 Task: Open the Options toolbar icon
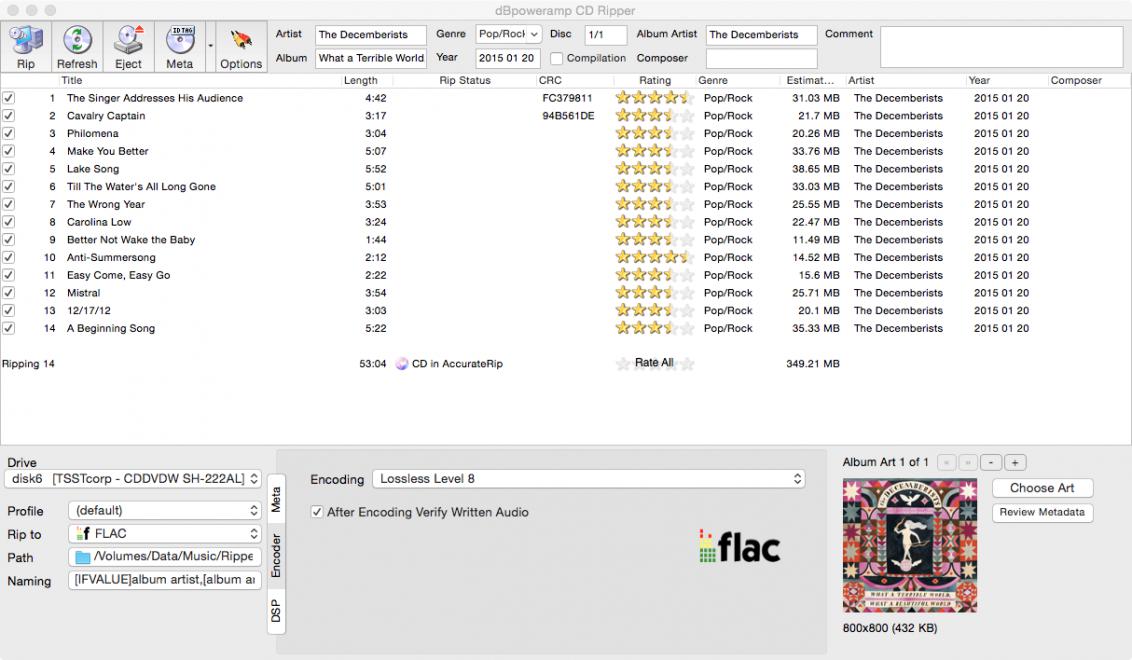241,47
